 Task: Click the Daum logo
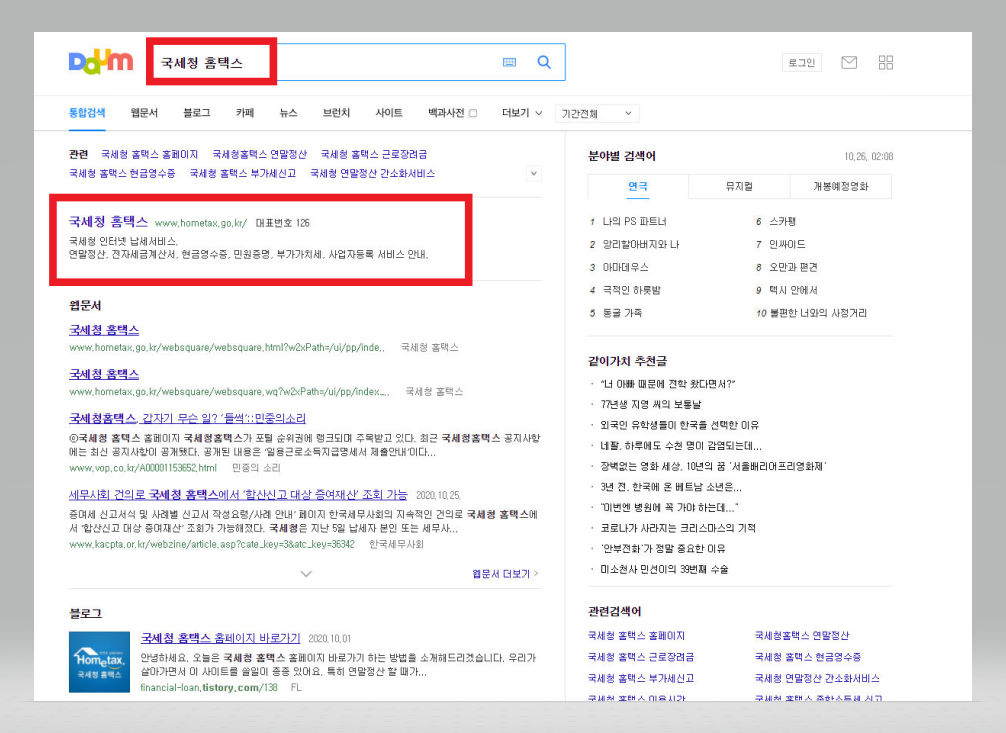point(101,62)
